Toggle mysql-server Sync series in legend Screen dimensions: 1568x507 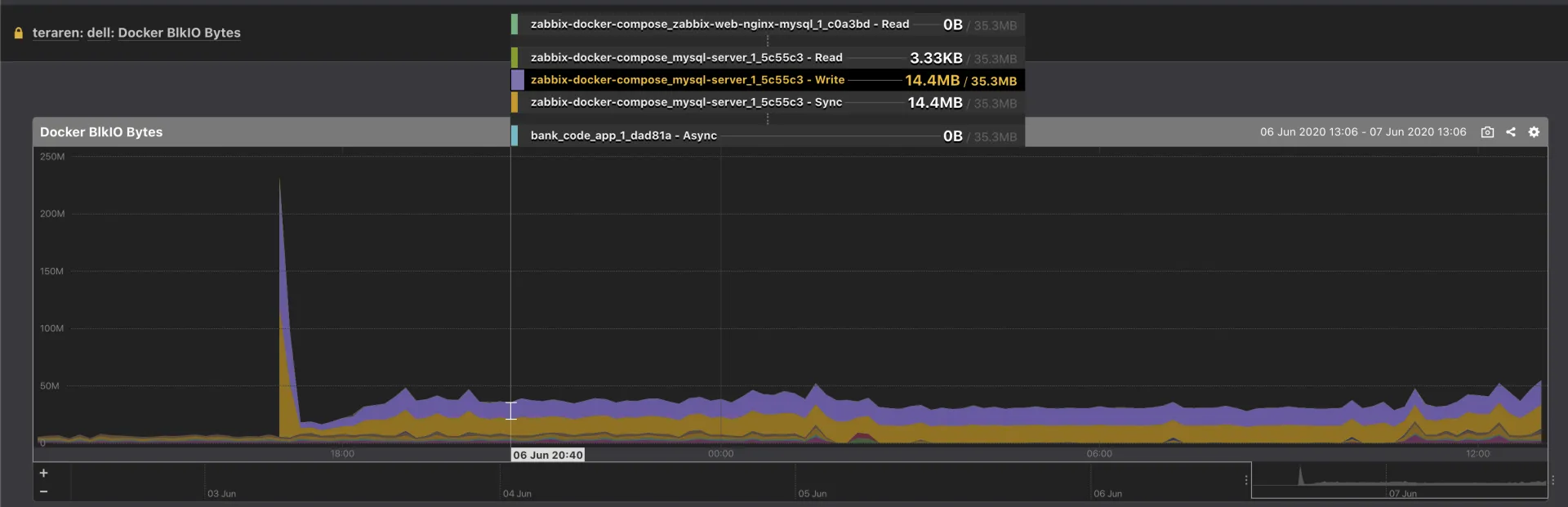(686, 102)
